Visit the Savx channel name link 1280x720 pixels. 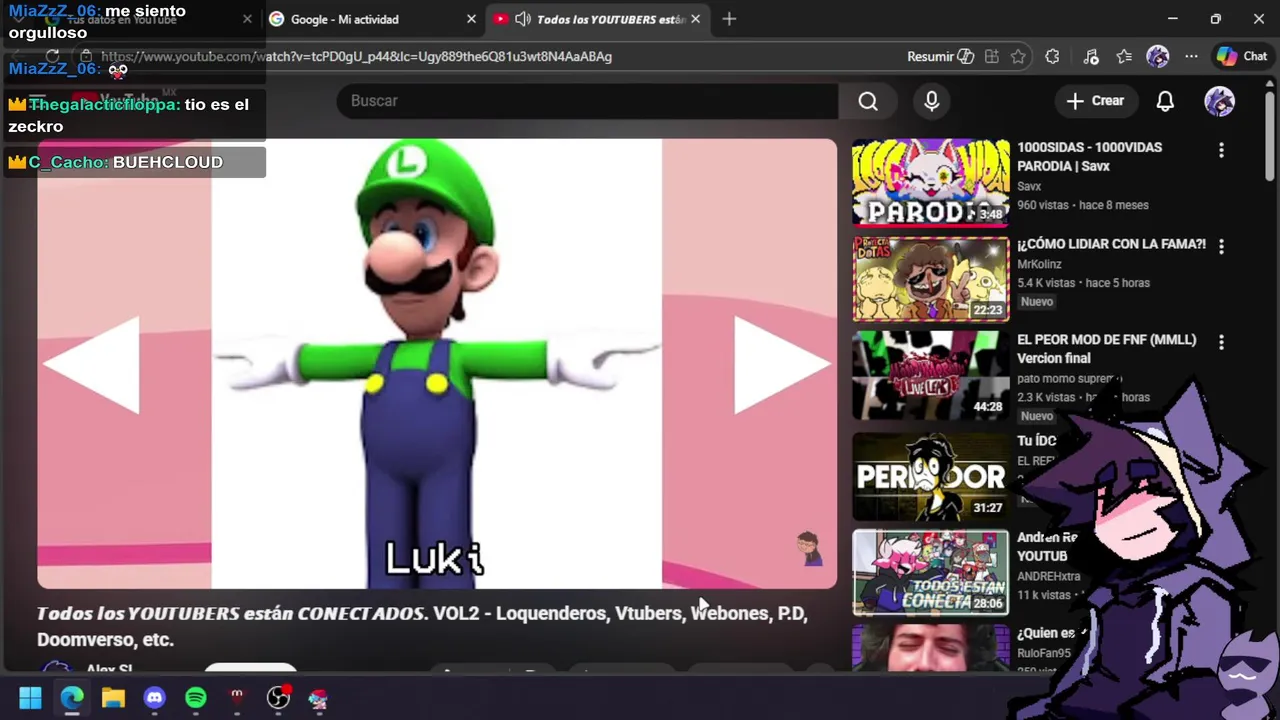click(x=1029, y=187)
